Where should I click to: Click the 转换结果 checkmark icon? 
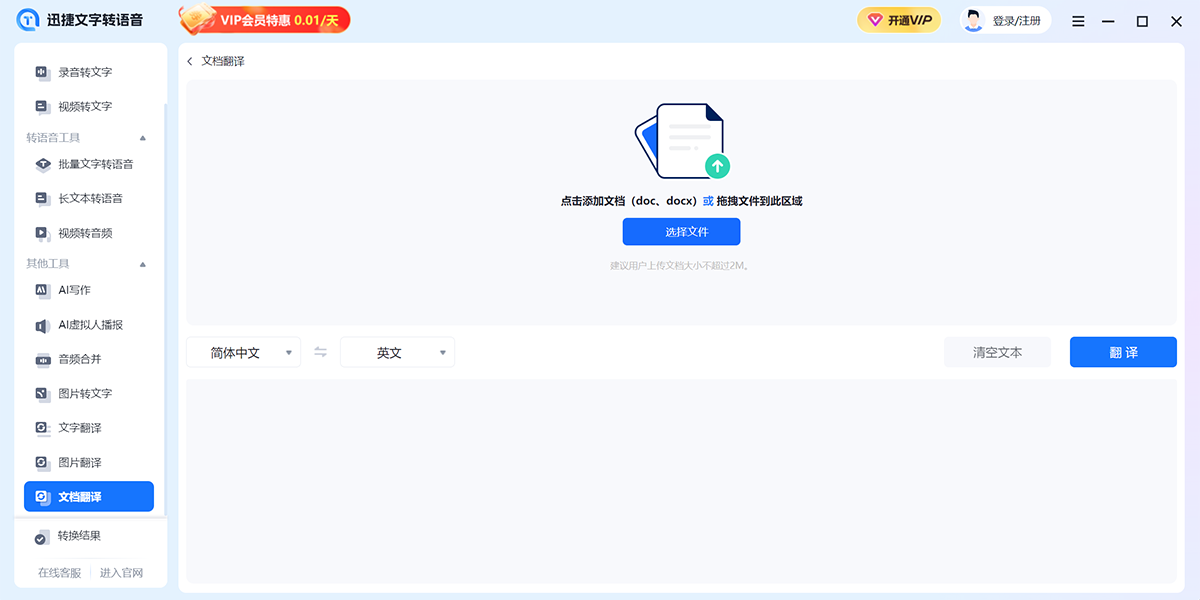pyautogui.click(x=41, y=537)
